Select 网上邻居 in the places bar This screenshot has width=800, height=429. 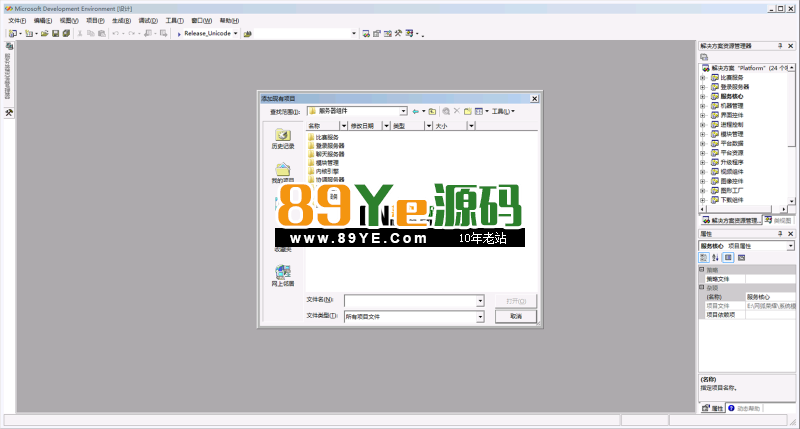point(283,275)
